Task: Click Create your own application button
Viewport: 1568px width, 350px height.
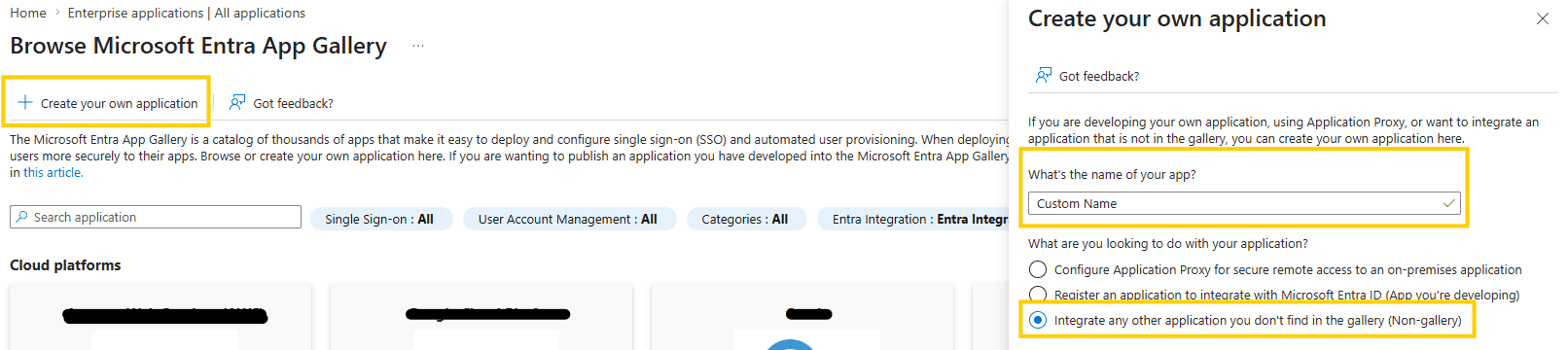Action: (x=107, y=103)
